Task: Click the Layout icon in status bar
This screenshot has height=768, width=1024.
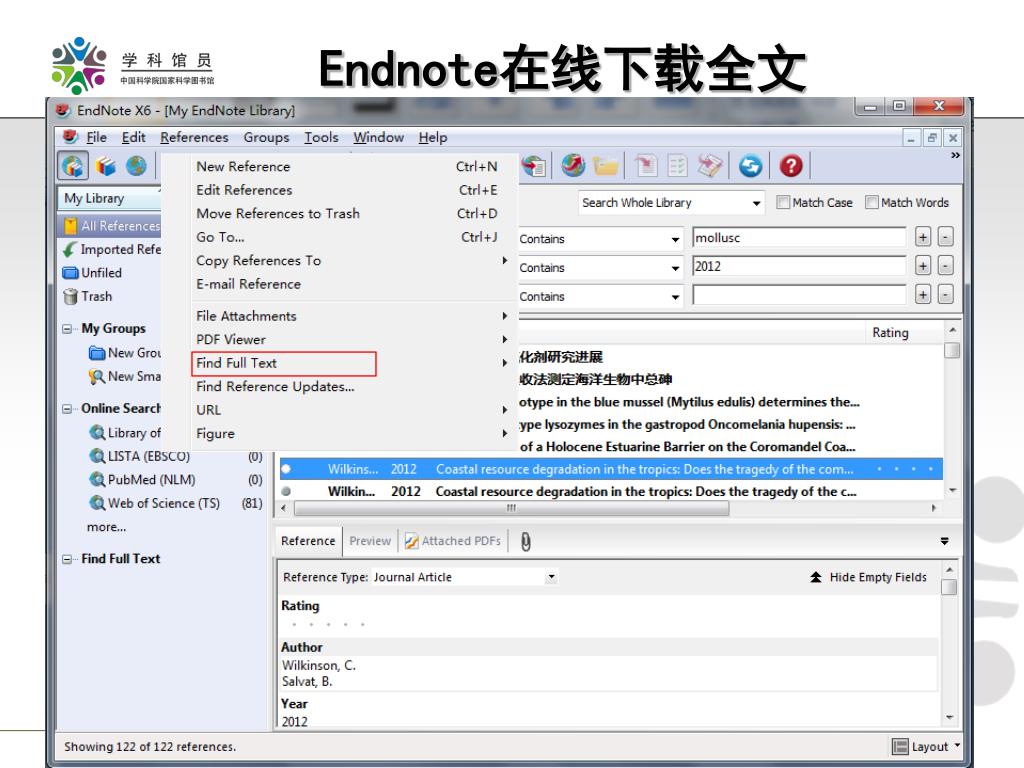Action: coord(900,746)
